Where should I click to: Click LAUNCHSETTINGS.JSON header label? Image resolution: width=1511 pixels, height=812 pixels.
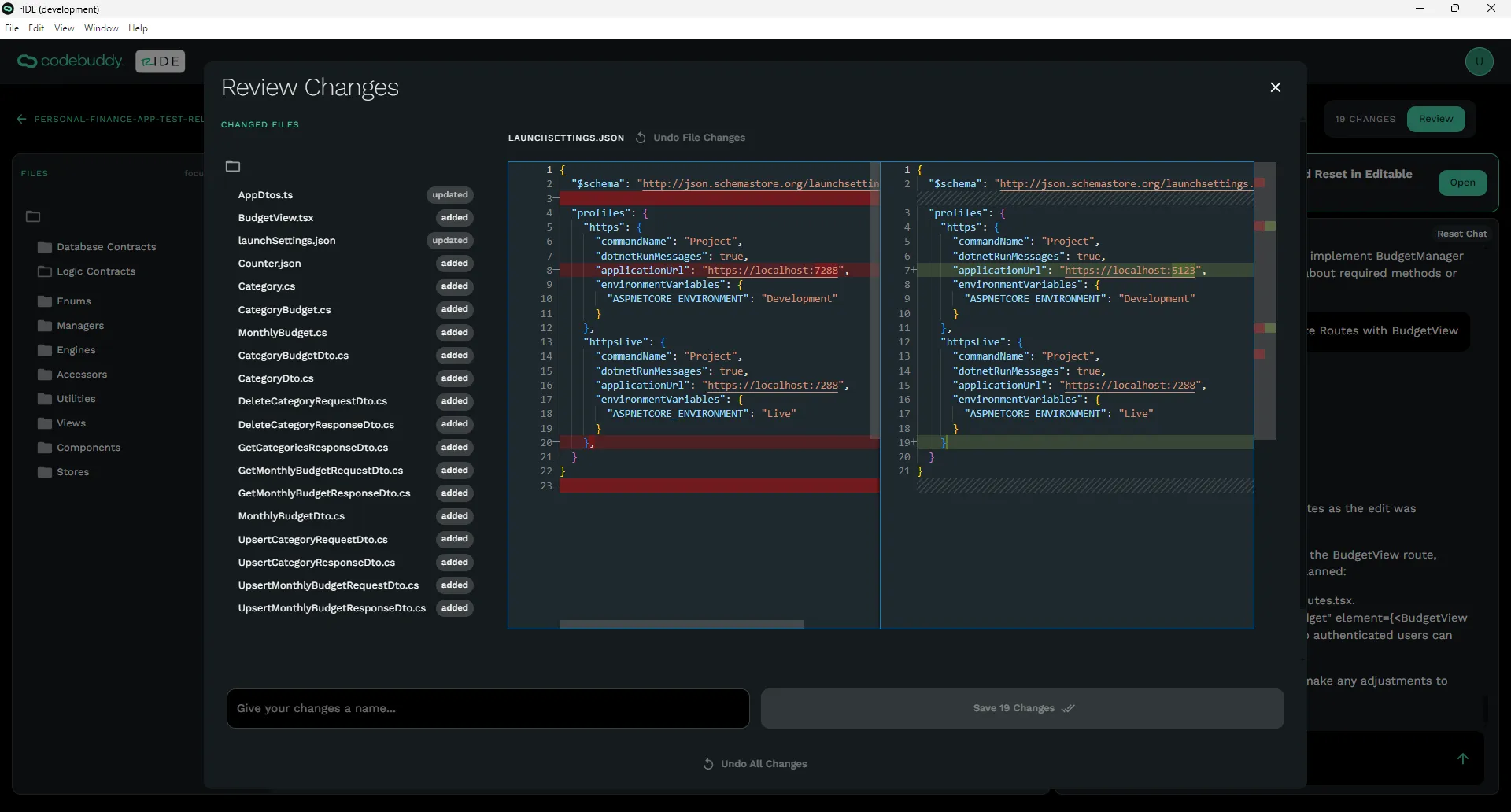[566, 138]
